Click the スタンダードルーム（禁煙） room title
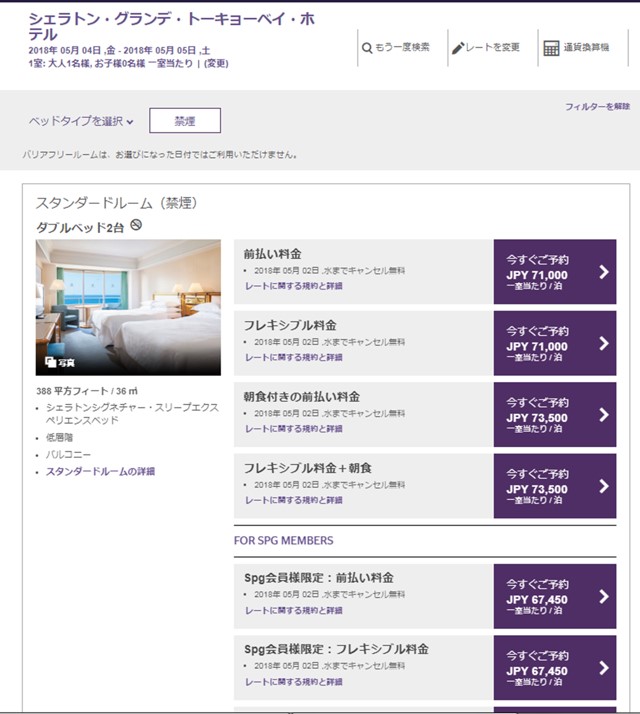The image size is (640, 714). (117, 203)
